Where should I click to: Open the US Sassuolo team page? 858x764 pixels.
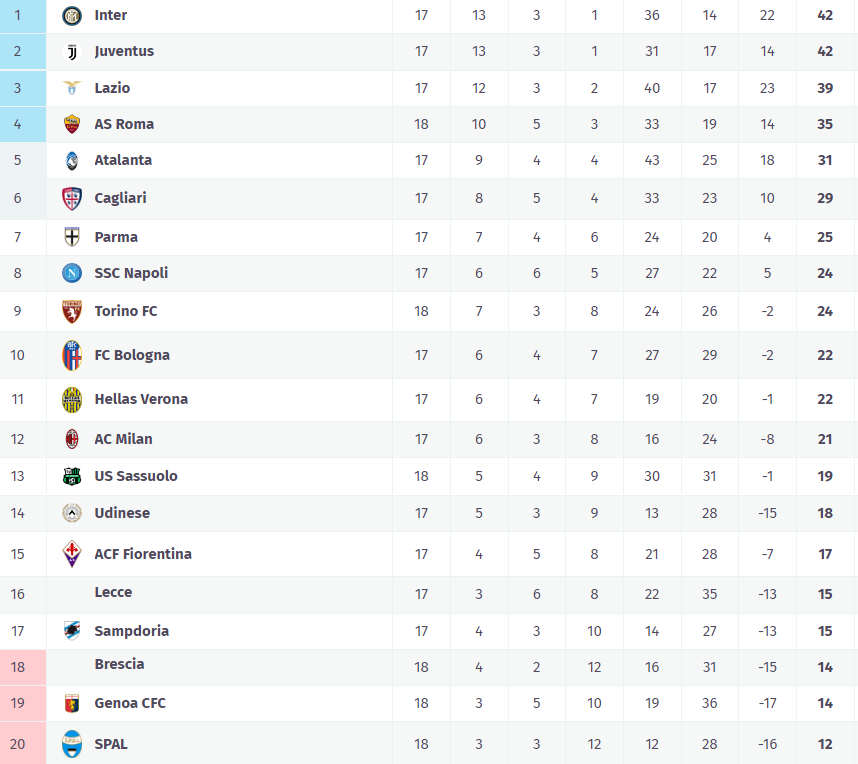click(x=136, y=476)
